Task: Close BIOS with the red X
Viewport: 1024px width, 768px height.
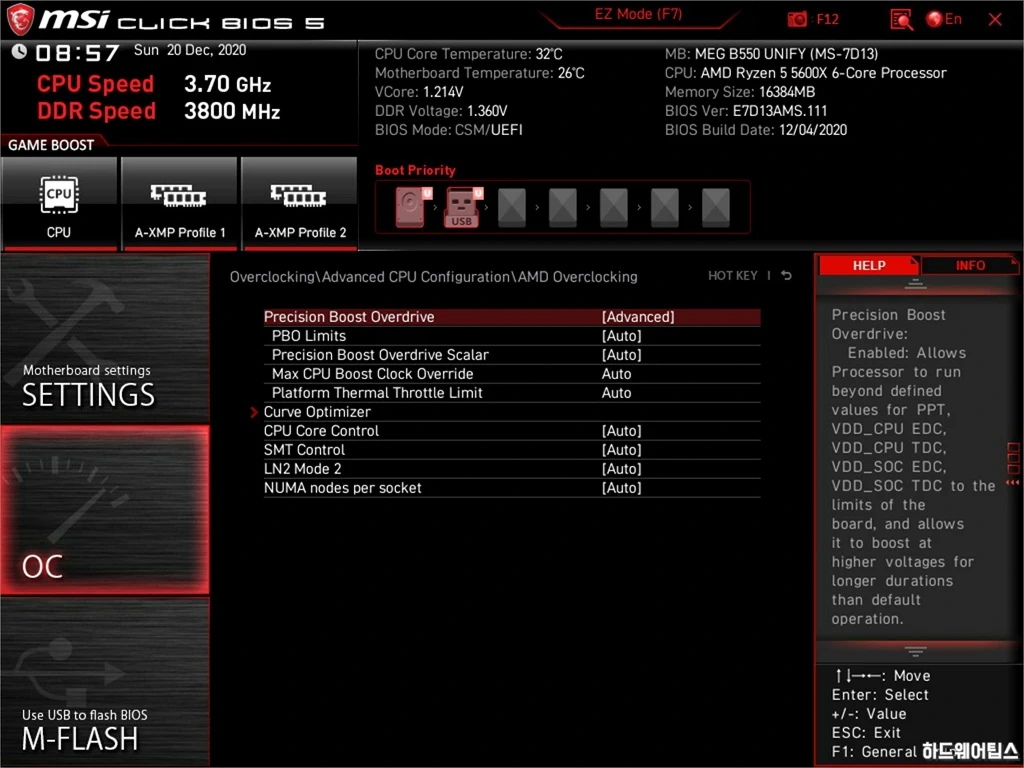Action: (x=995, y=20)
